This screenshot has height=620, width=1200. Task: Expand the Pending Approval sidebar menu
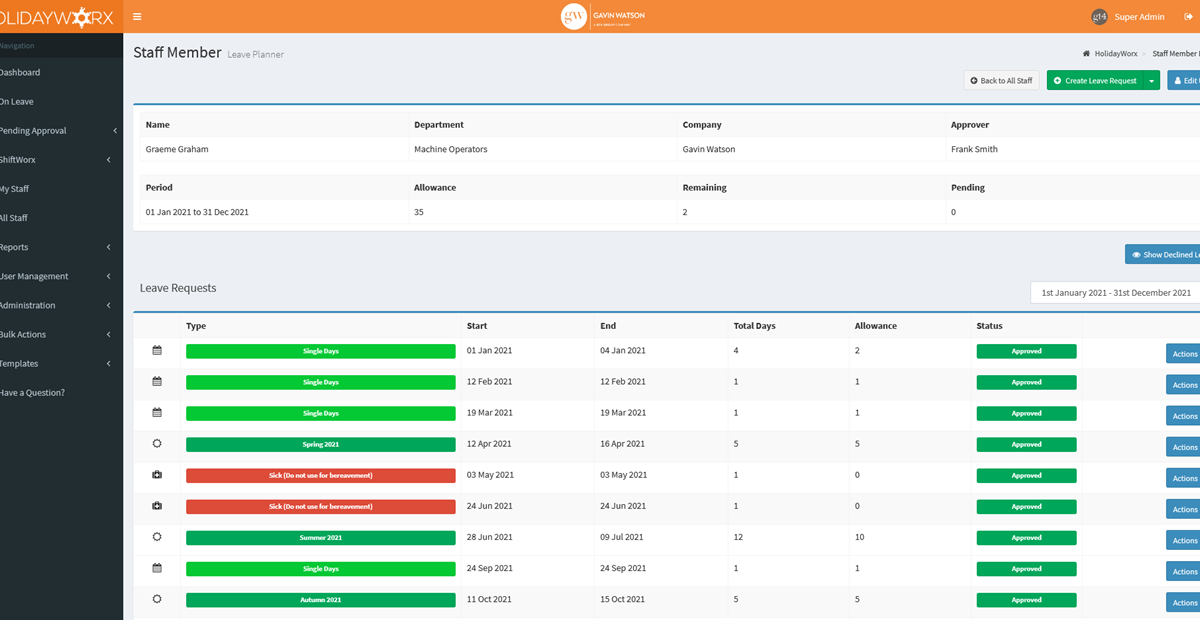pyautogui.click(x=61, y=131)
